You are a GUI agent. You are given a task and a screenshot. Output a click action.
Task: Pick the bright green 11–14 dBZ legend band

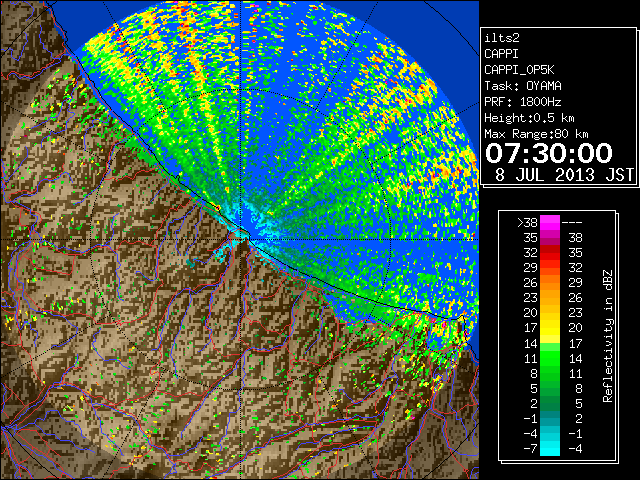point(550,358)
